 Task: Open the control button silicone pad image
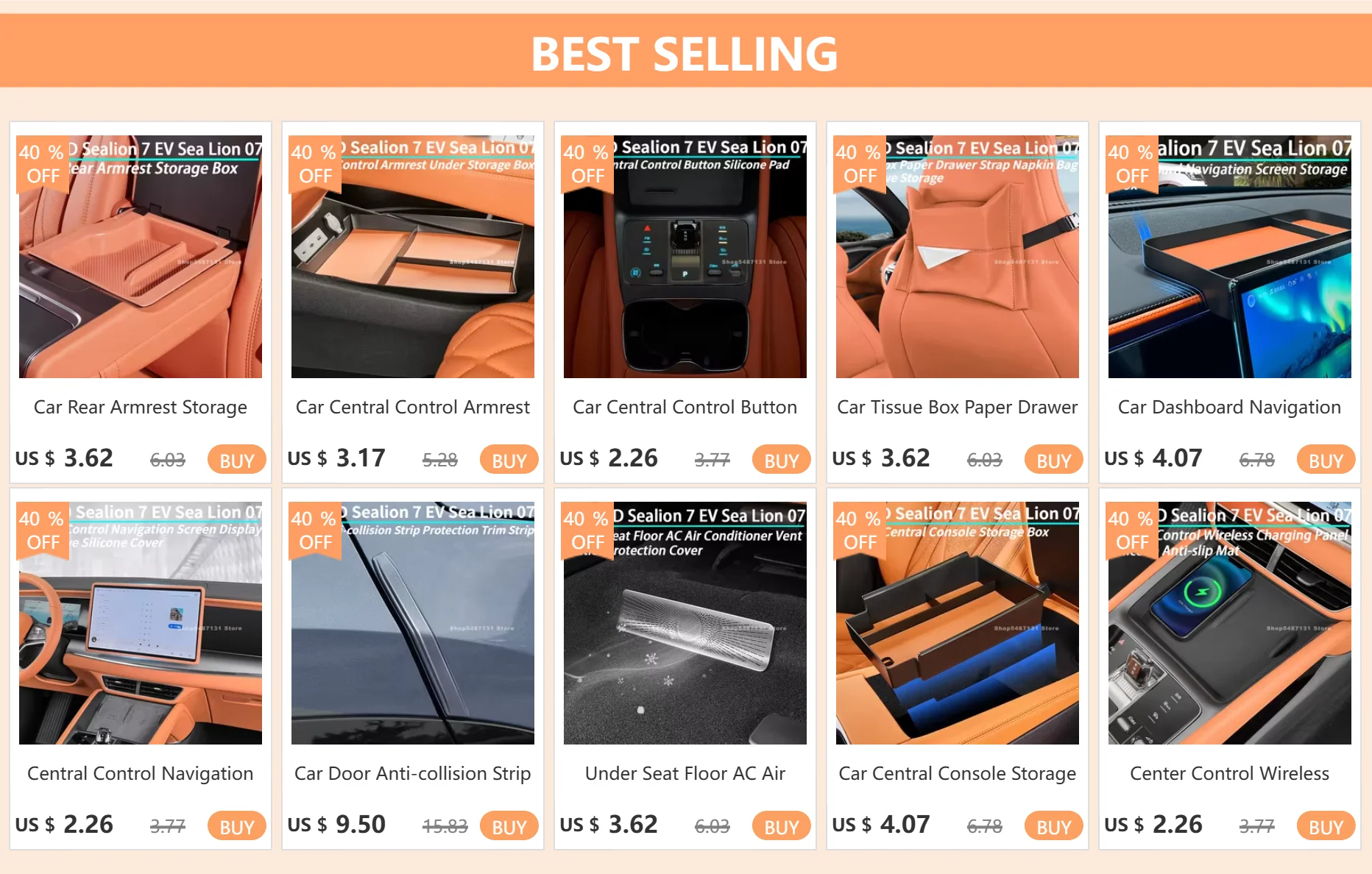(685, 256)
